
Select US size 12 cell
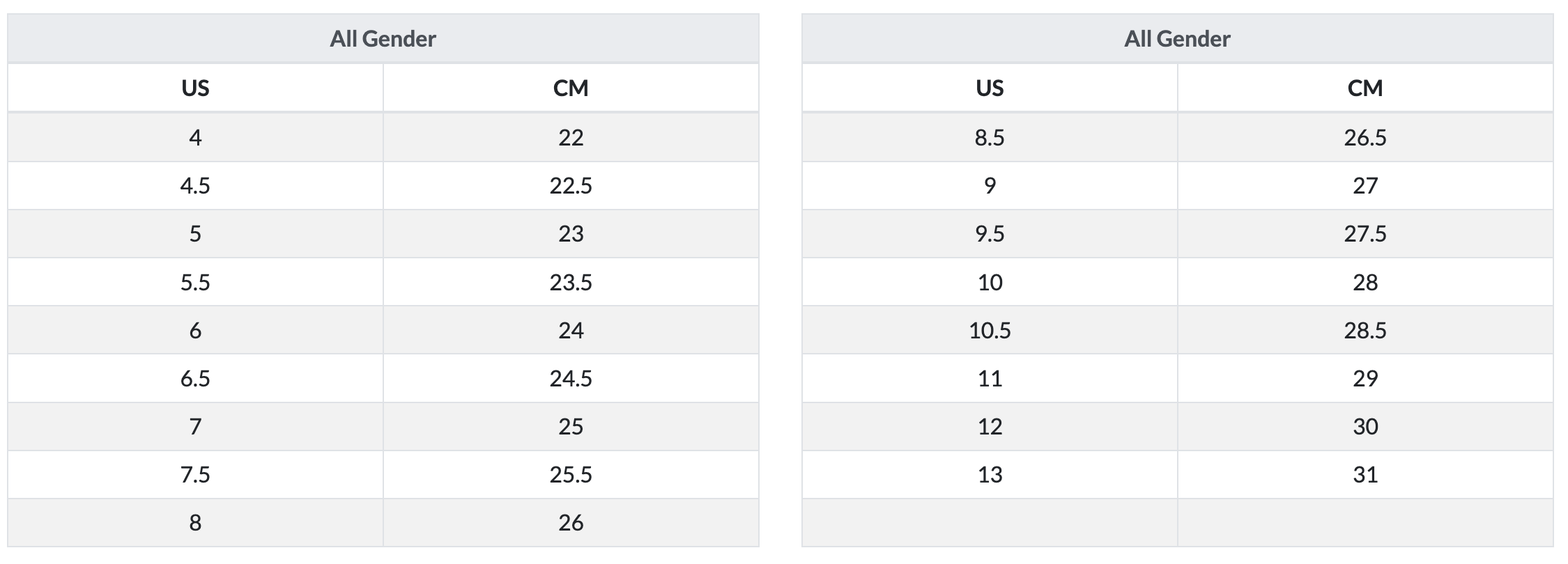pos(990,427)
